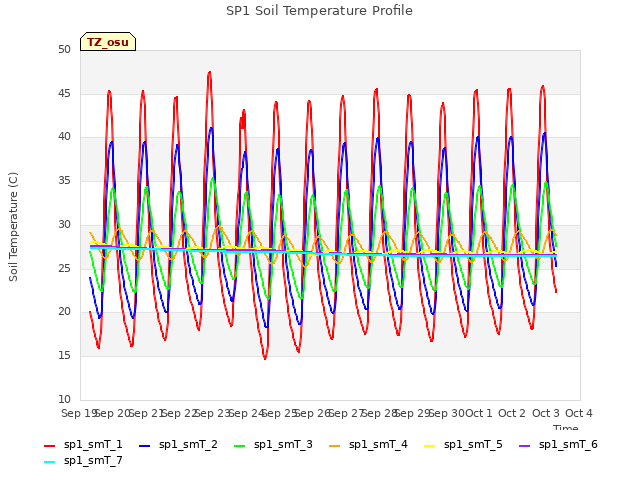Viewport: 640px width, 480px height.
Task: Click the y-axis tick label 20
Action: click(x=64, y=312)
